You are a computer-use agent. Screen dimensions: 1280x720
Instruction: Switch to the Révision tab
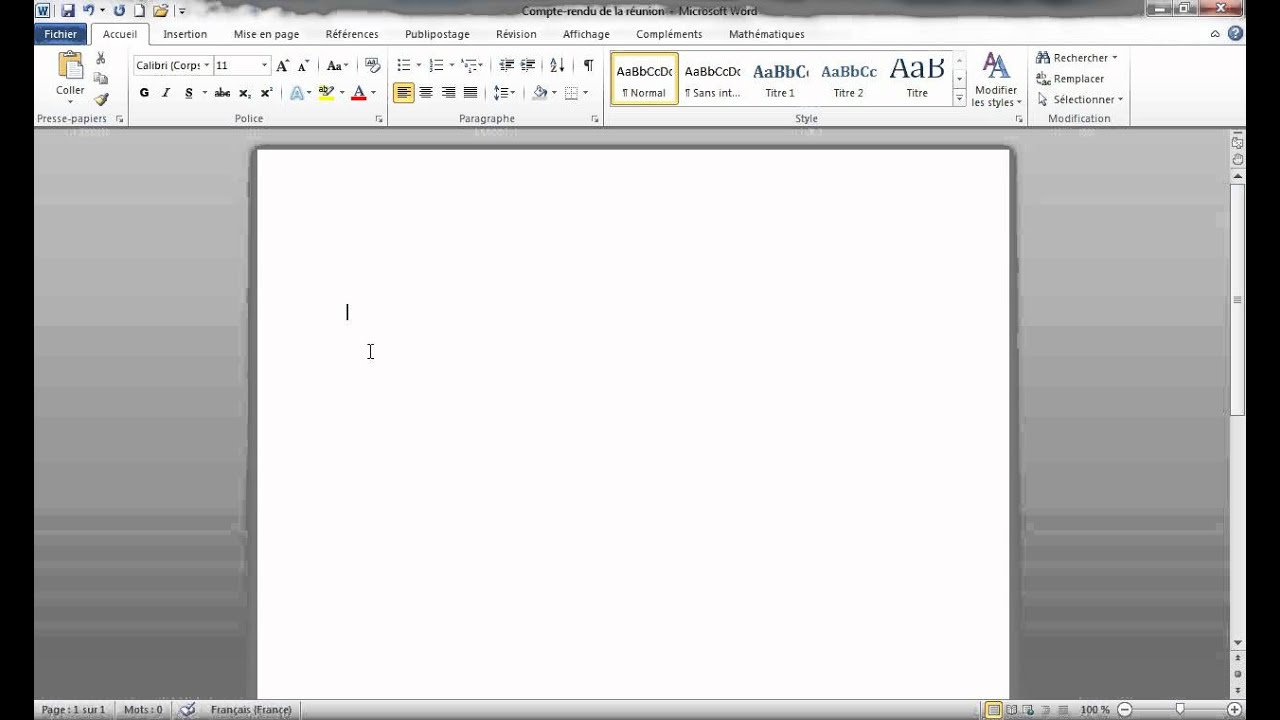(516, 34)
